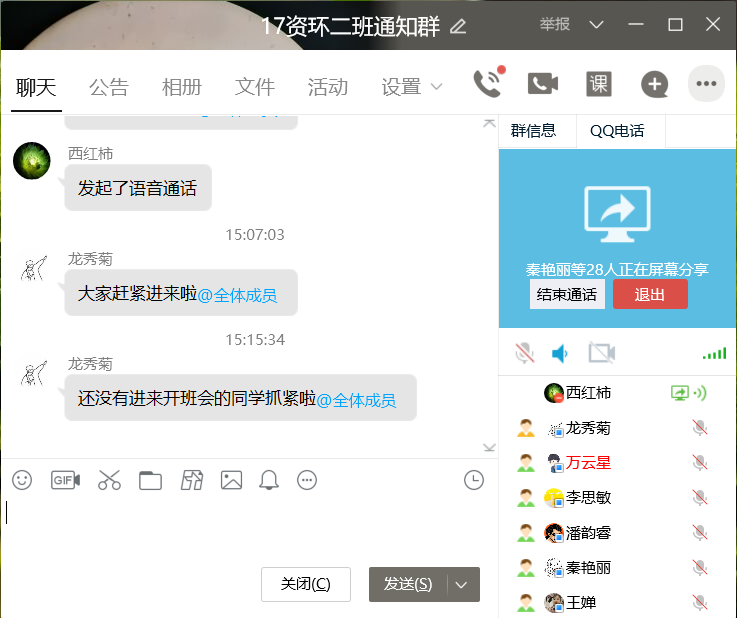737x618 pixels.
Task: Click 龙秀菊 sender name above 大家赶紧进来啦
Action: pos(90,258)
